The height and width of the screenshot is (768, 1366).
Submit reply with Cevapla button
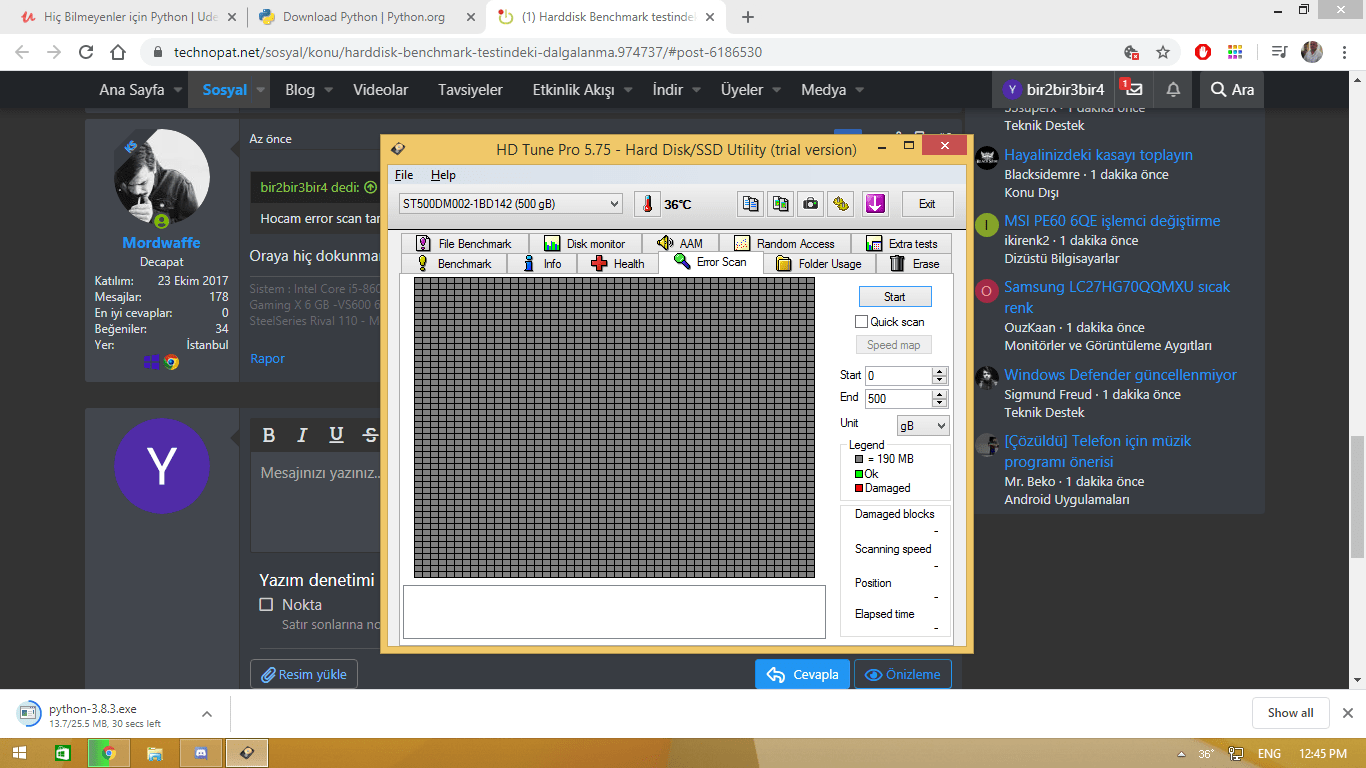click(x=802, y=675)
